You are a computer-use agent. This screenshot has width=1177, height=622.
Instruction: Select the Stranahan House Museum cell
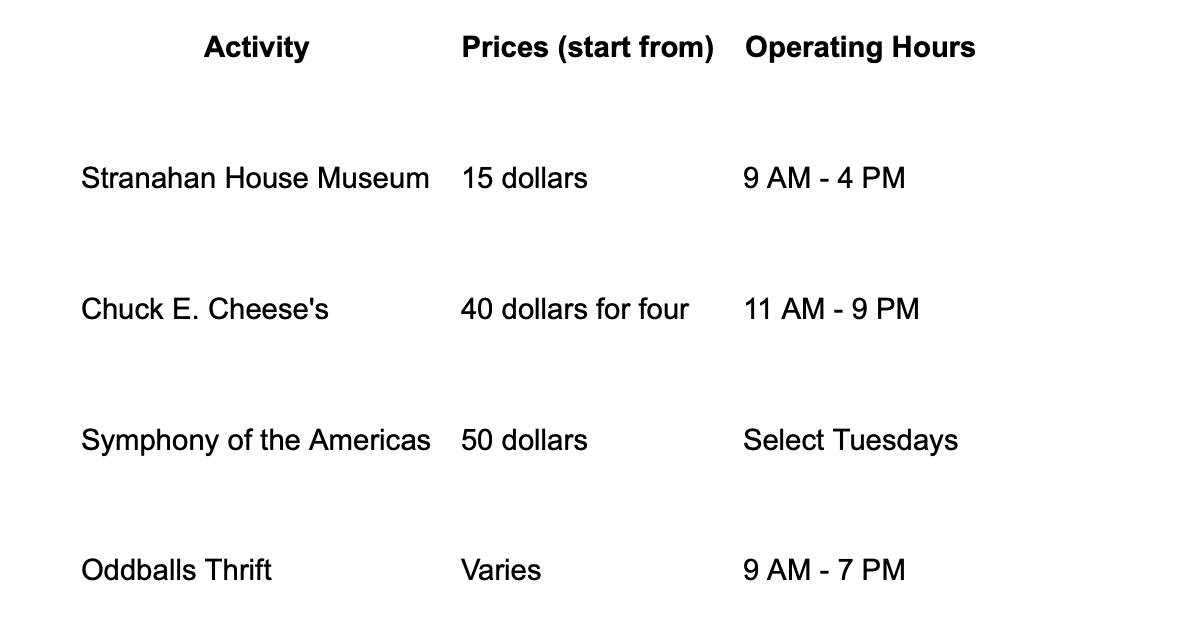point(255,179)
